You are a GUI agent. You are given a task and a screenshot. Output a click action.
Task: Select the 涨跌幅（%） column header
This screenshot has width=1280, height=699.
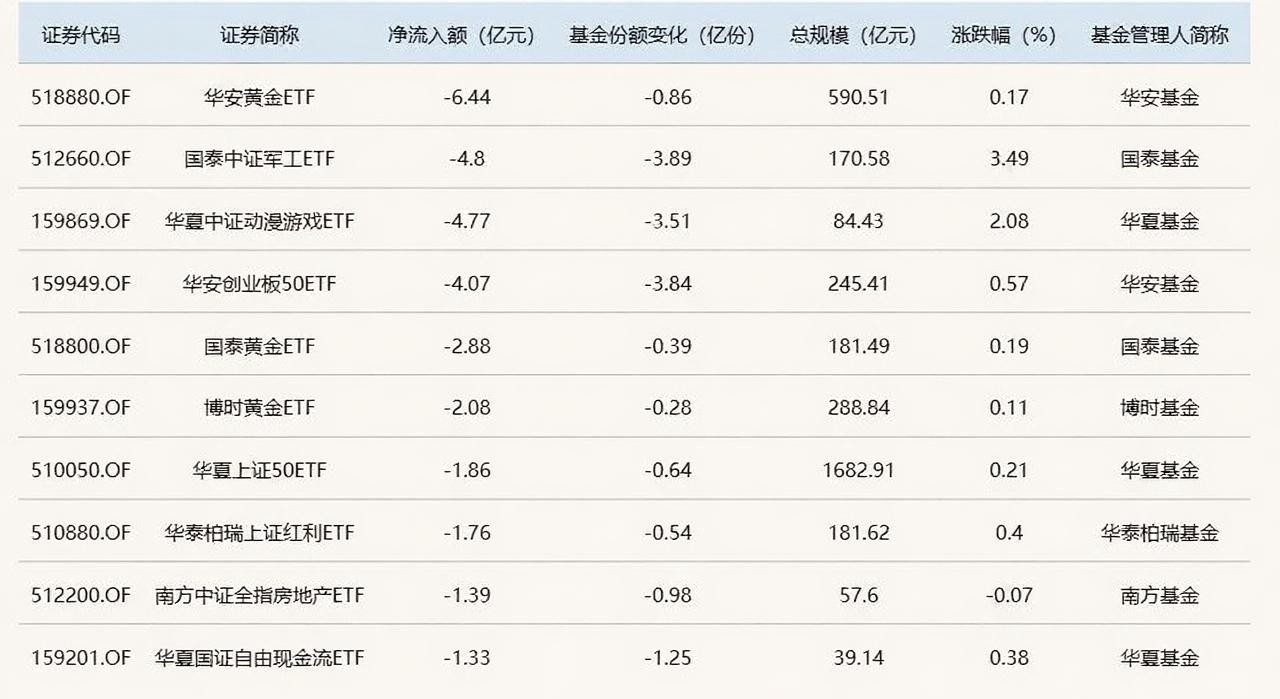click(x=1004, y=34)
